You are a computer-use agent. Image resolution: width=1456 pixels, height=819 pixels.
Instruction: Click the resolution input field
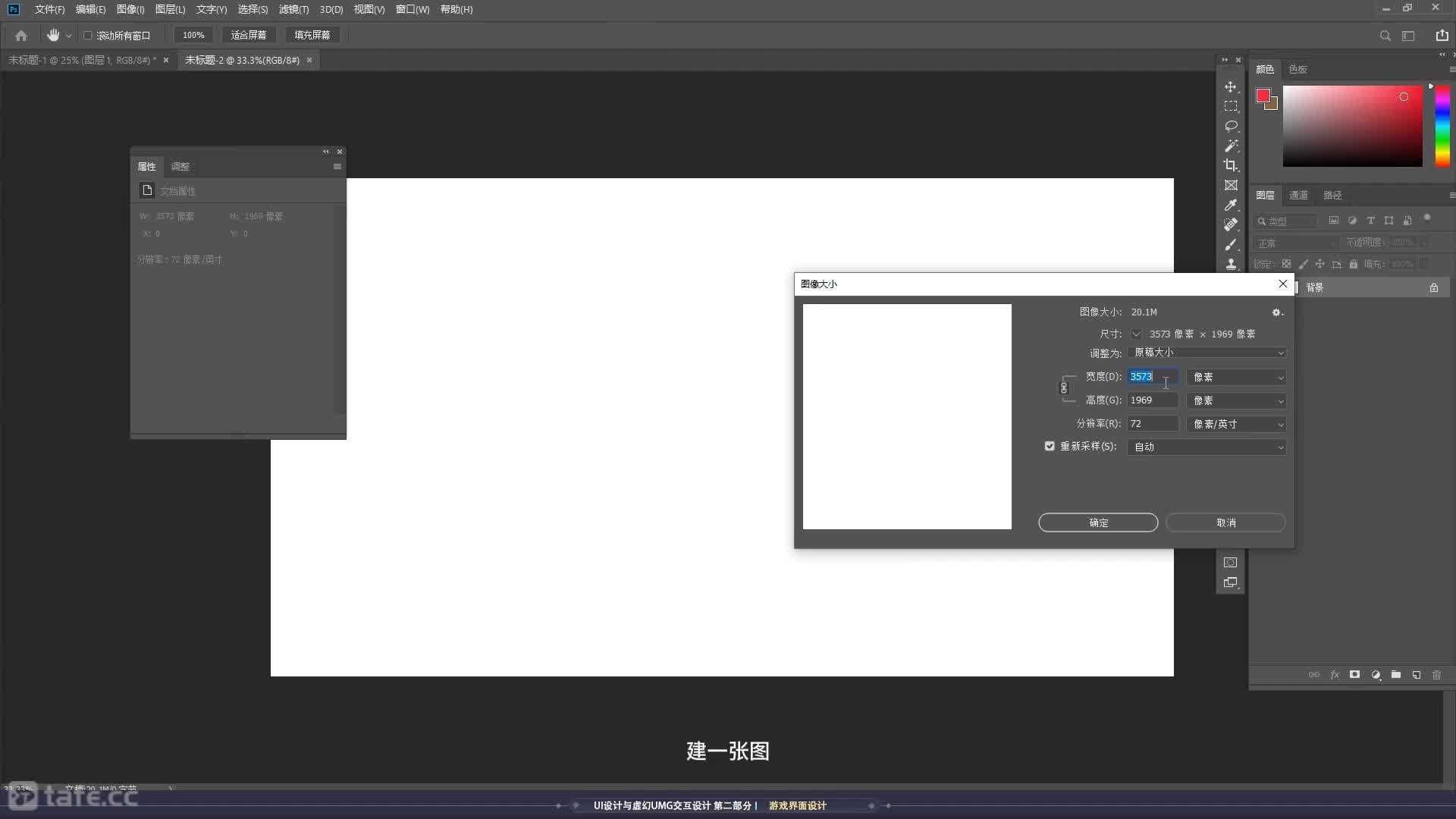(x=1152, y=424)
